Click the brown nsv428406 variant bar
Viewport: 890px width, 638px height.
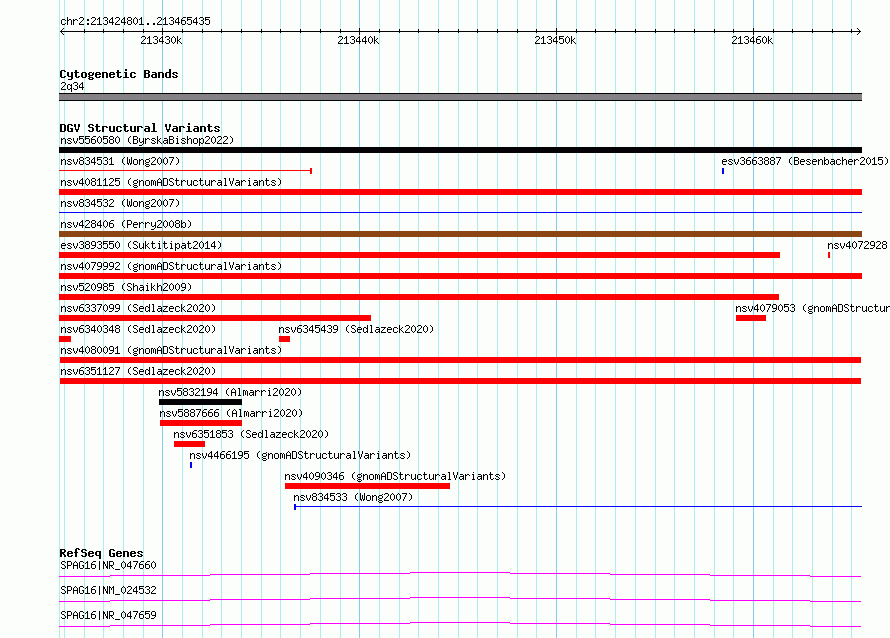click(x=460, y=234)
